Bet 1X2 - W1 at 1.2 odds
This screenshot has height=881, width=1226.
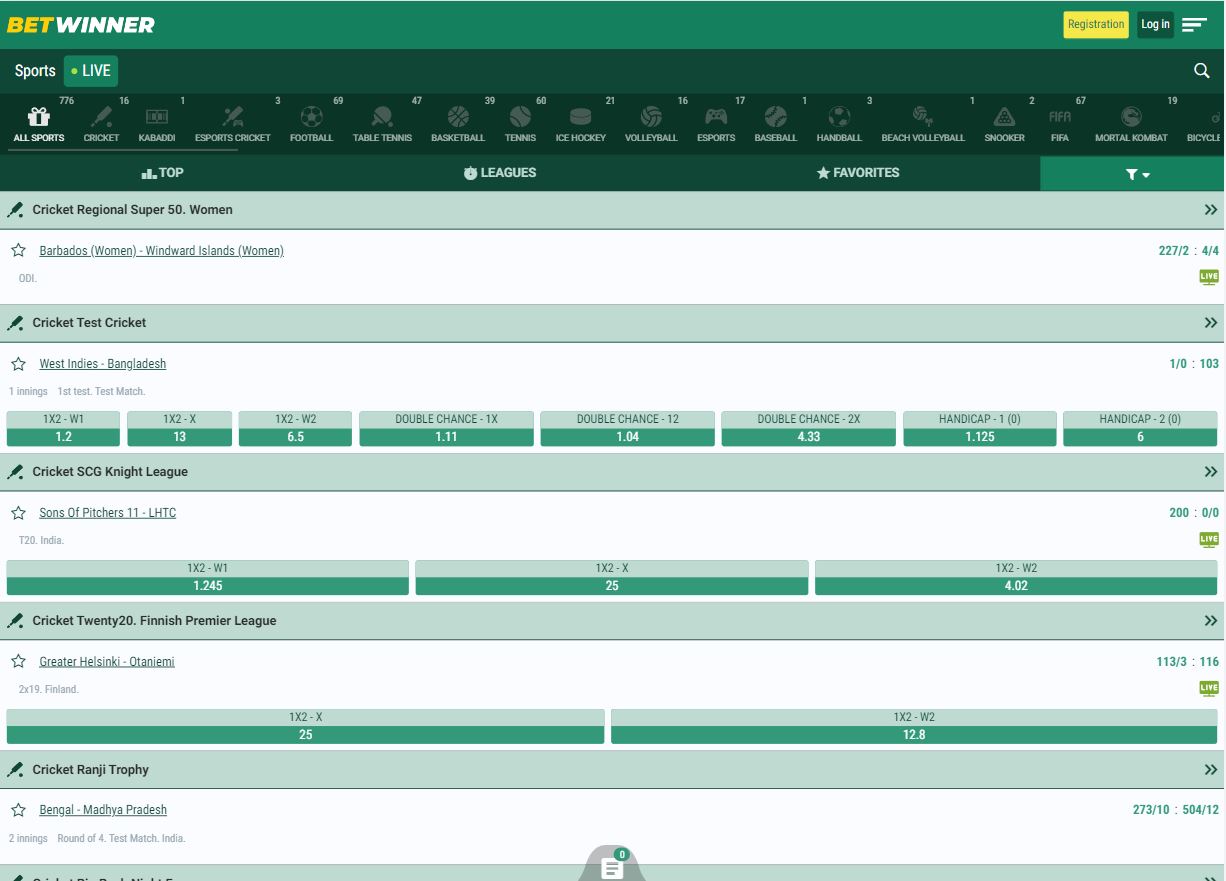coord(63,429)
